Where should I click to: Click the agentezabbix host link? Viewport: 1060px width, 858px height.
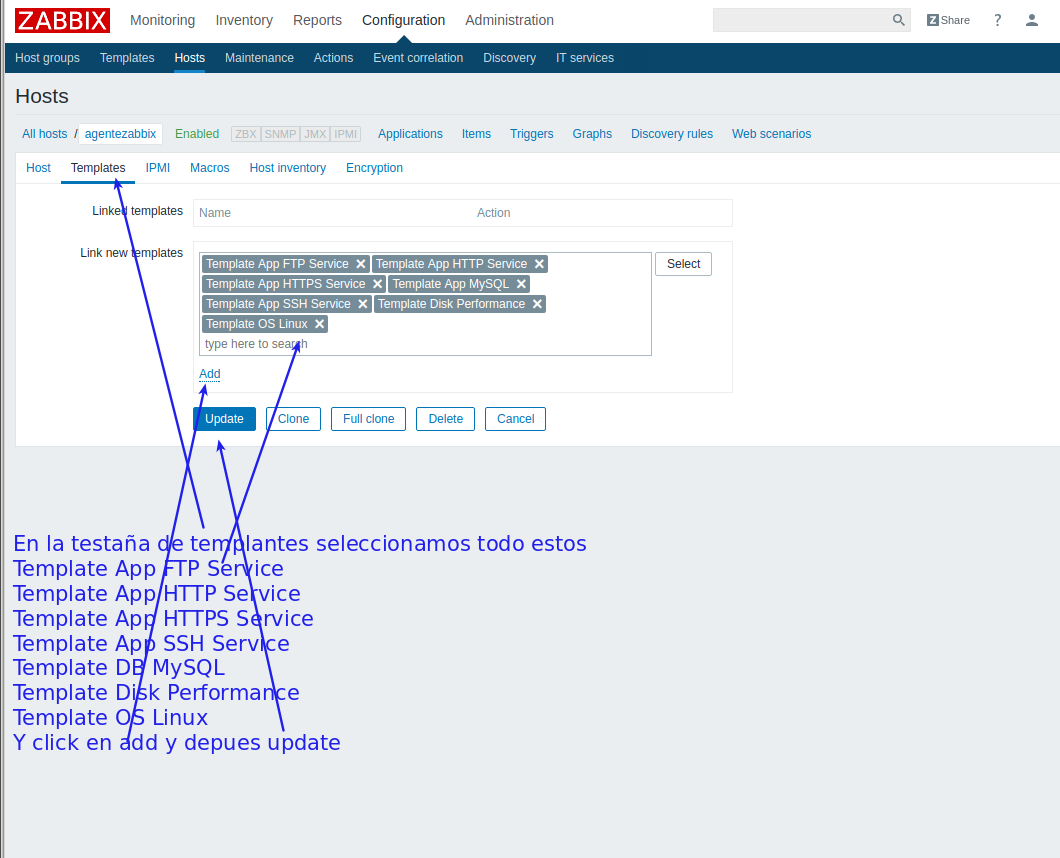pos(120,134)
